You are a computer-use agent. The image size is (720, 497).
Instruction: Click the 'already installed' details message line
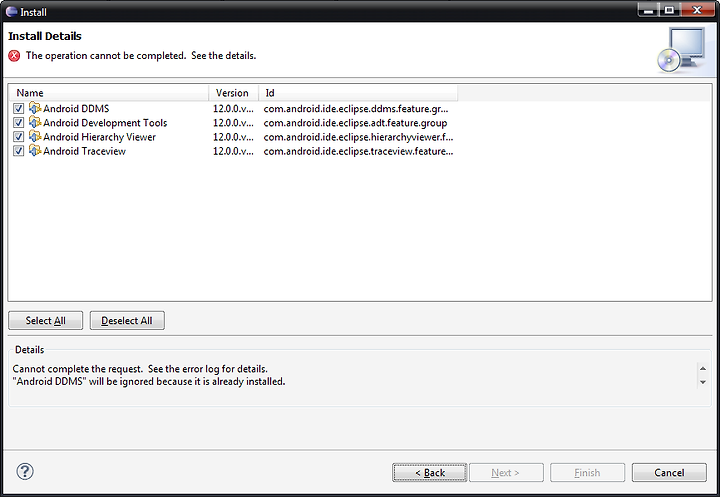click(x=149, y=382)
